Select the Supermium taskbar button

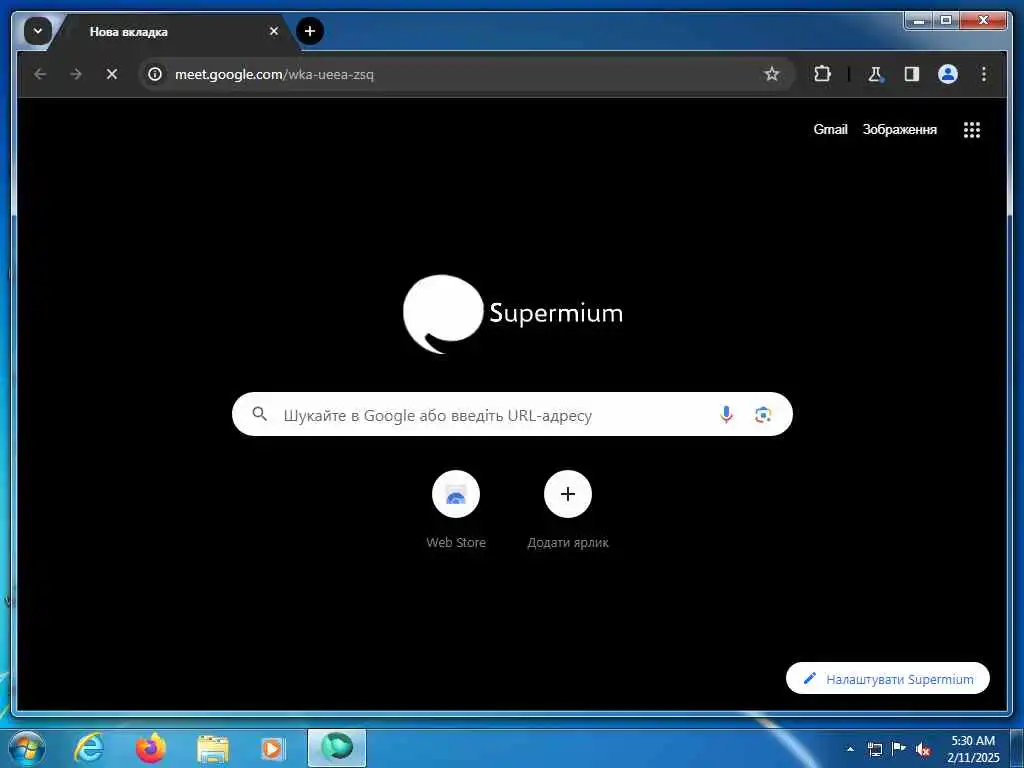pyautogui.click(x=336, y=748)
